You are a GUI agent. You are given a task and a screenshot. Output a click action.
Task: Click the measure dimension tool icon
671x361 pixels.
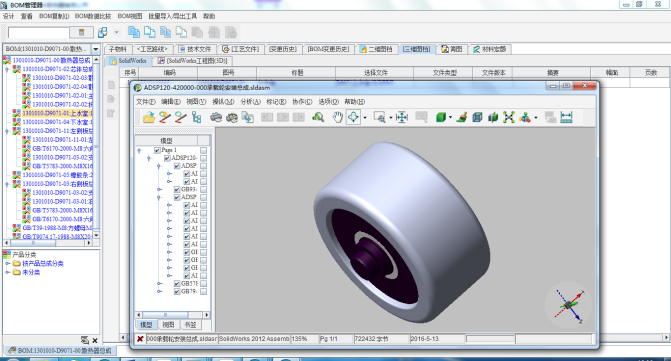tap(566, 117)
